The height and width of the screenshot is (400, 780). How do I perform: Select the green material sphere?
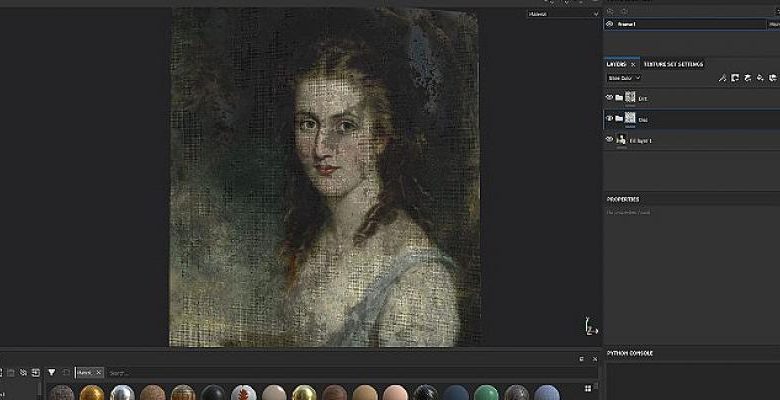click(x=486, y=393)
